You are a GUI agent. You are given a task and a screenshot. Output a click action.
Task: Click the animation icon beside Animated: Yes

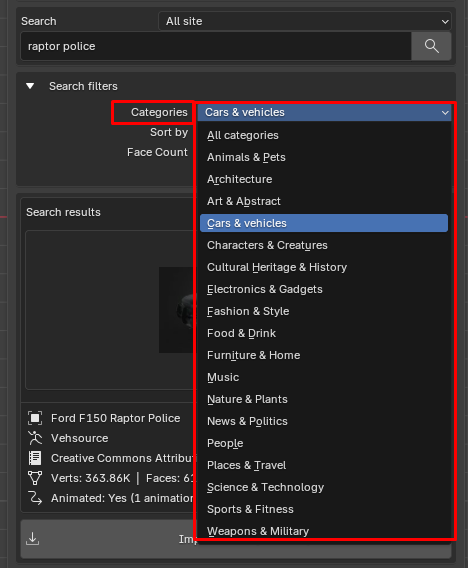click(35, 498)
